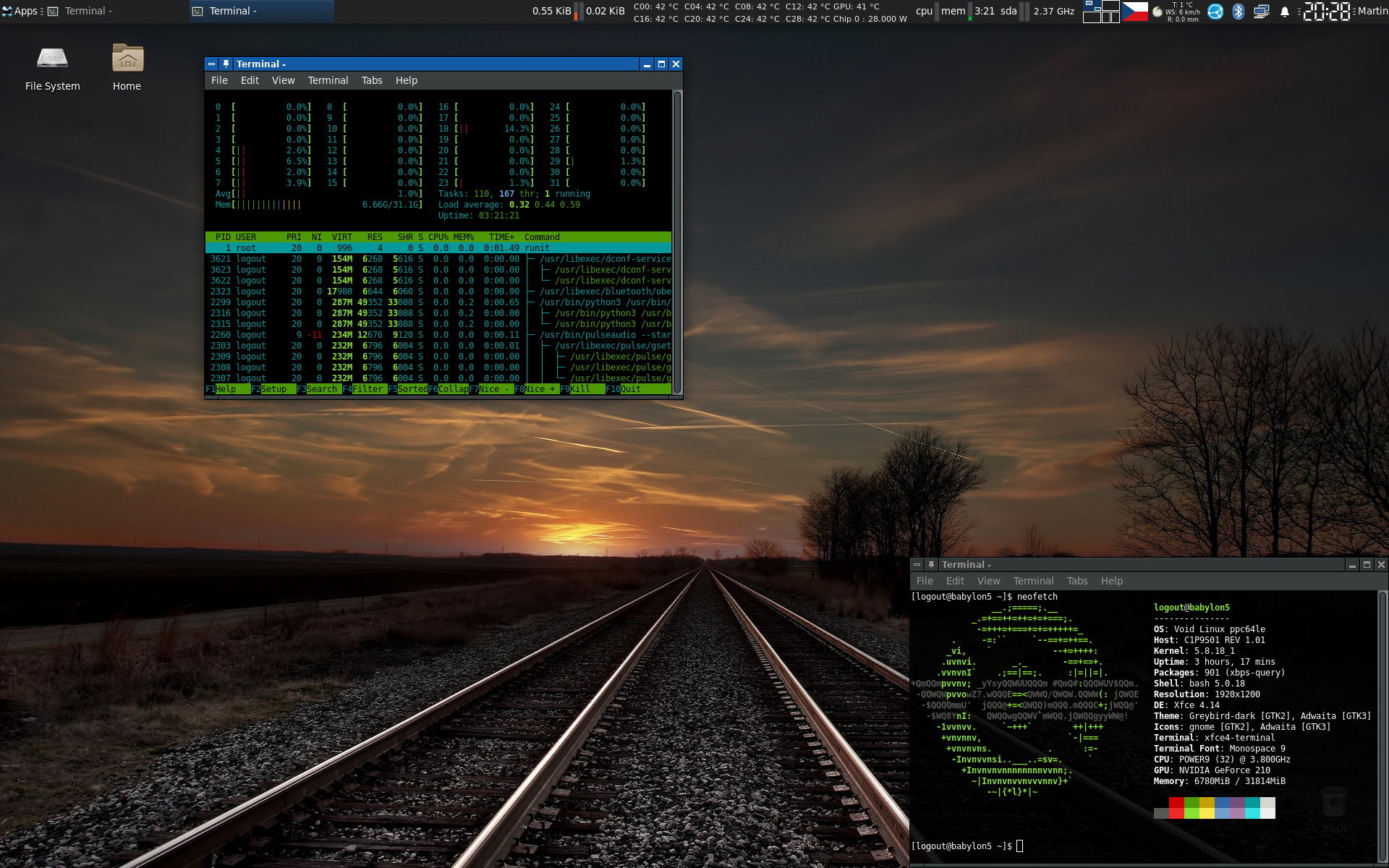Click the neofetch terminal vertical scrollbar
This screenshot has height=868, width=1389.
[x=1382, y=727]
